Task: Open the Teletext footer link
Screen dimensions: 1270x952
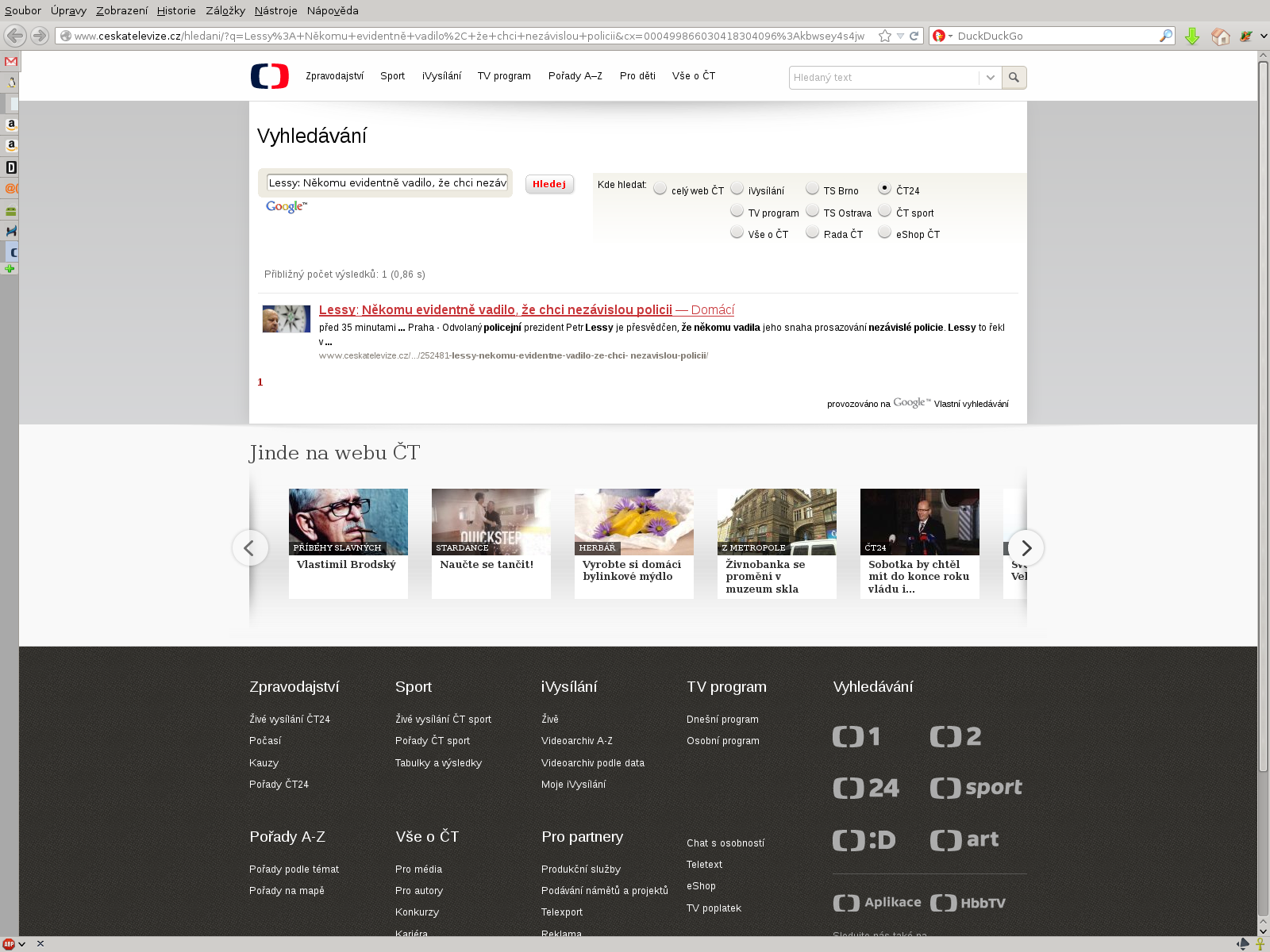Action: (704, 865)
